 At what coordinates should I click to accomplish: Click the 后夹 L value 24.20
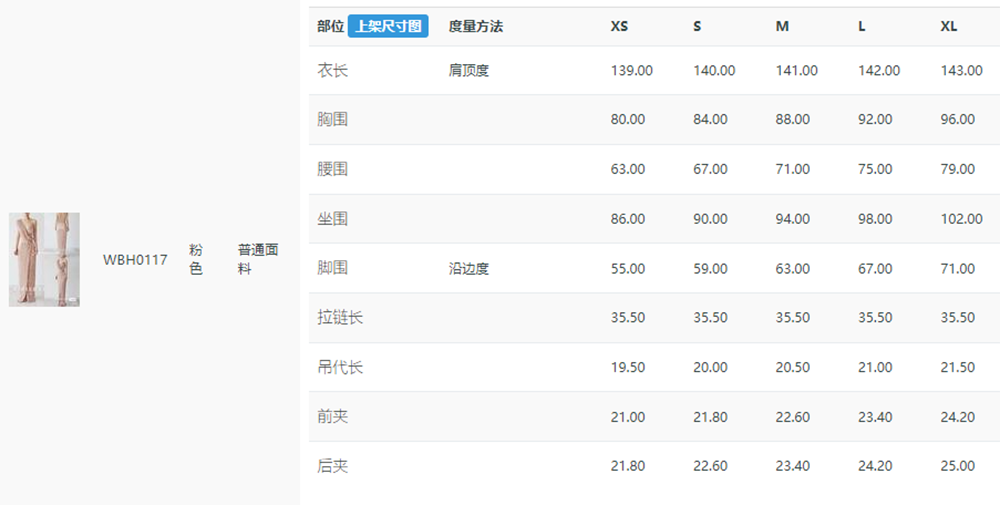click(x=875, y=466)
